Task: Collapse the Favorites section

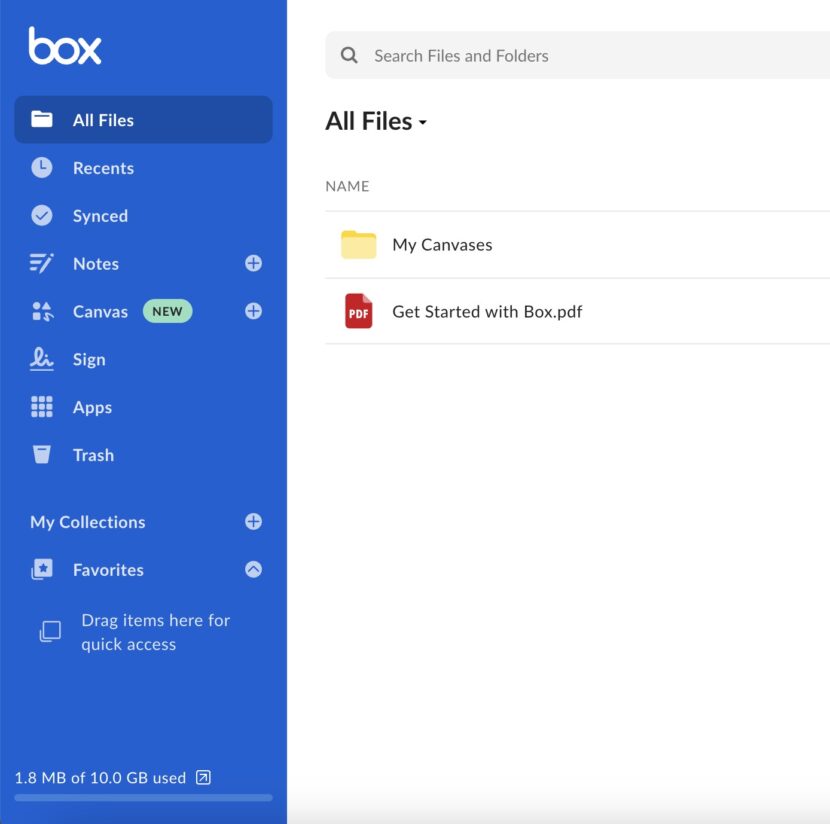Action: pyautogui.click(x=253, y=569)
